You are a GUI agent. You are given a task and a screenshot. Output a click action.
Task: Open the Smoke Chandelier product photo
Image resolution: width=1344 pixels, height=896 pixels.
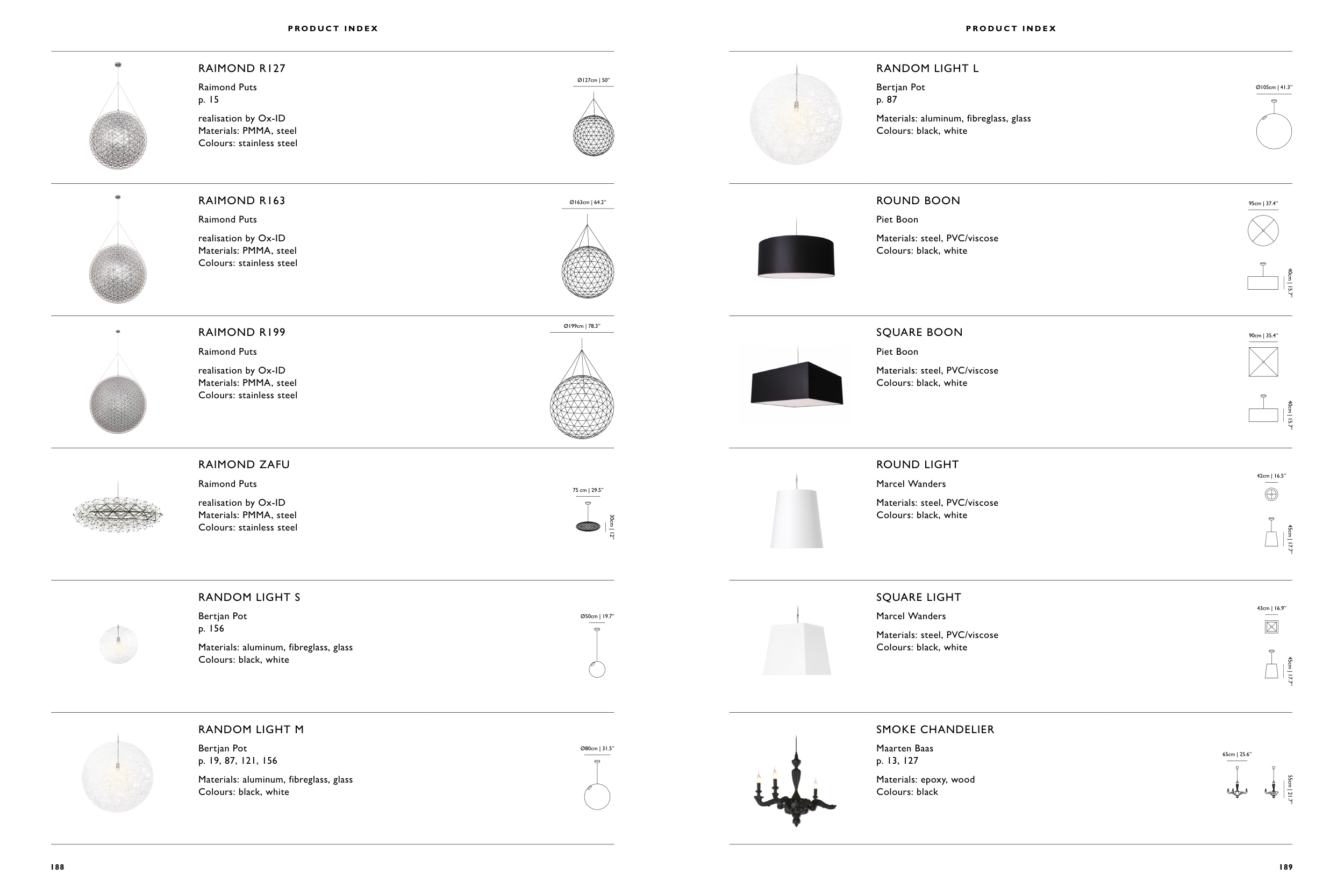tap(795, 781)
